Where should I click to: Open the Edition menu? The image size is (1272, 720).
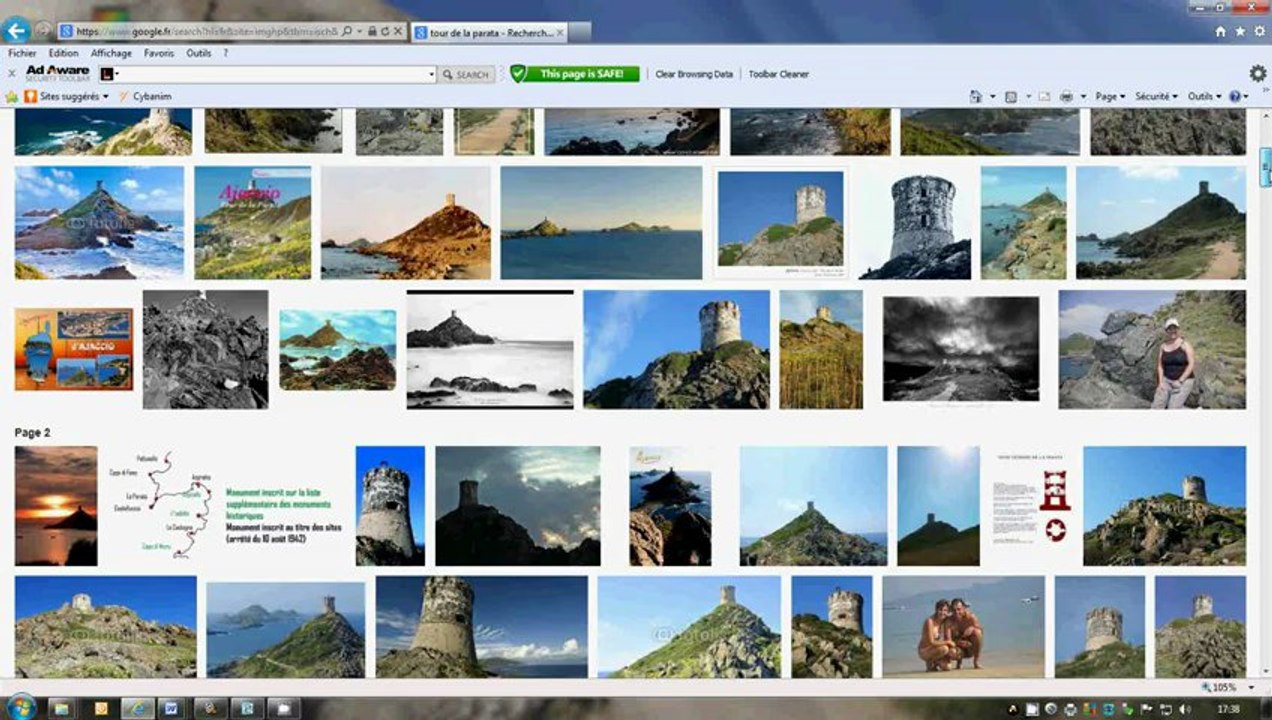pyautogui.click(x=63, y=53)
